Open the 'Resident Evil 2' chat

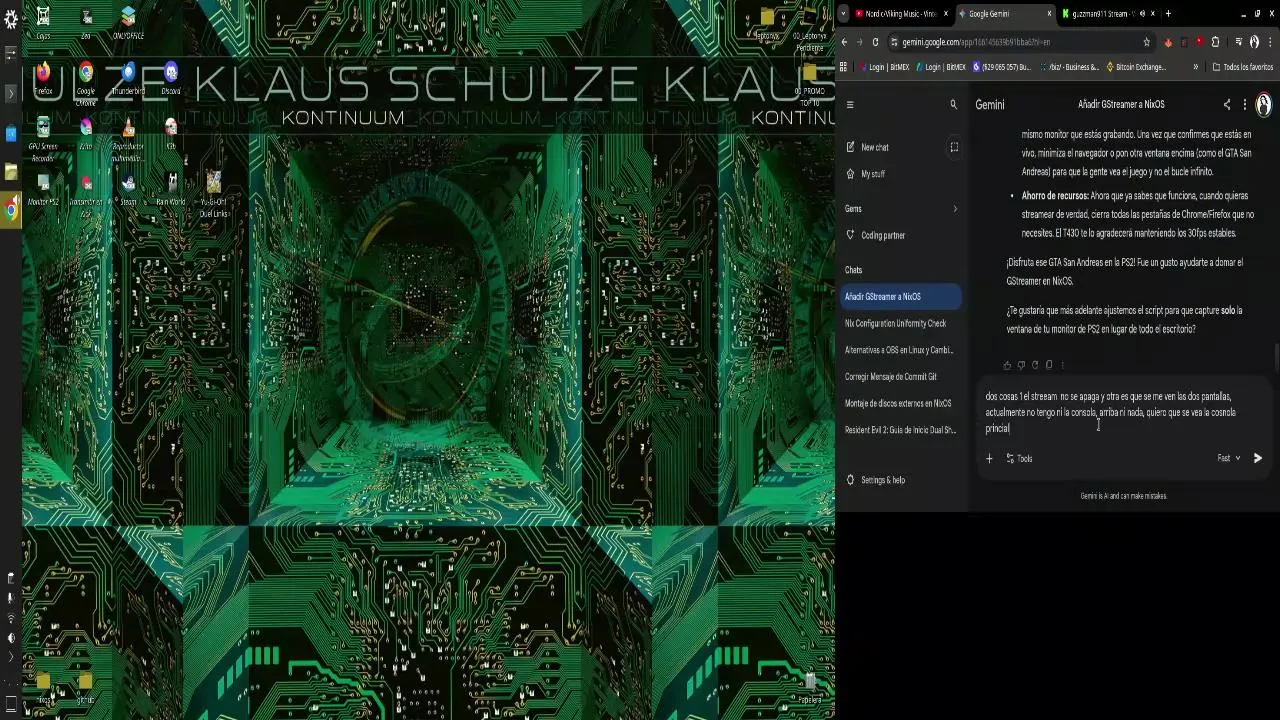tap(901, 430)
